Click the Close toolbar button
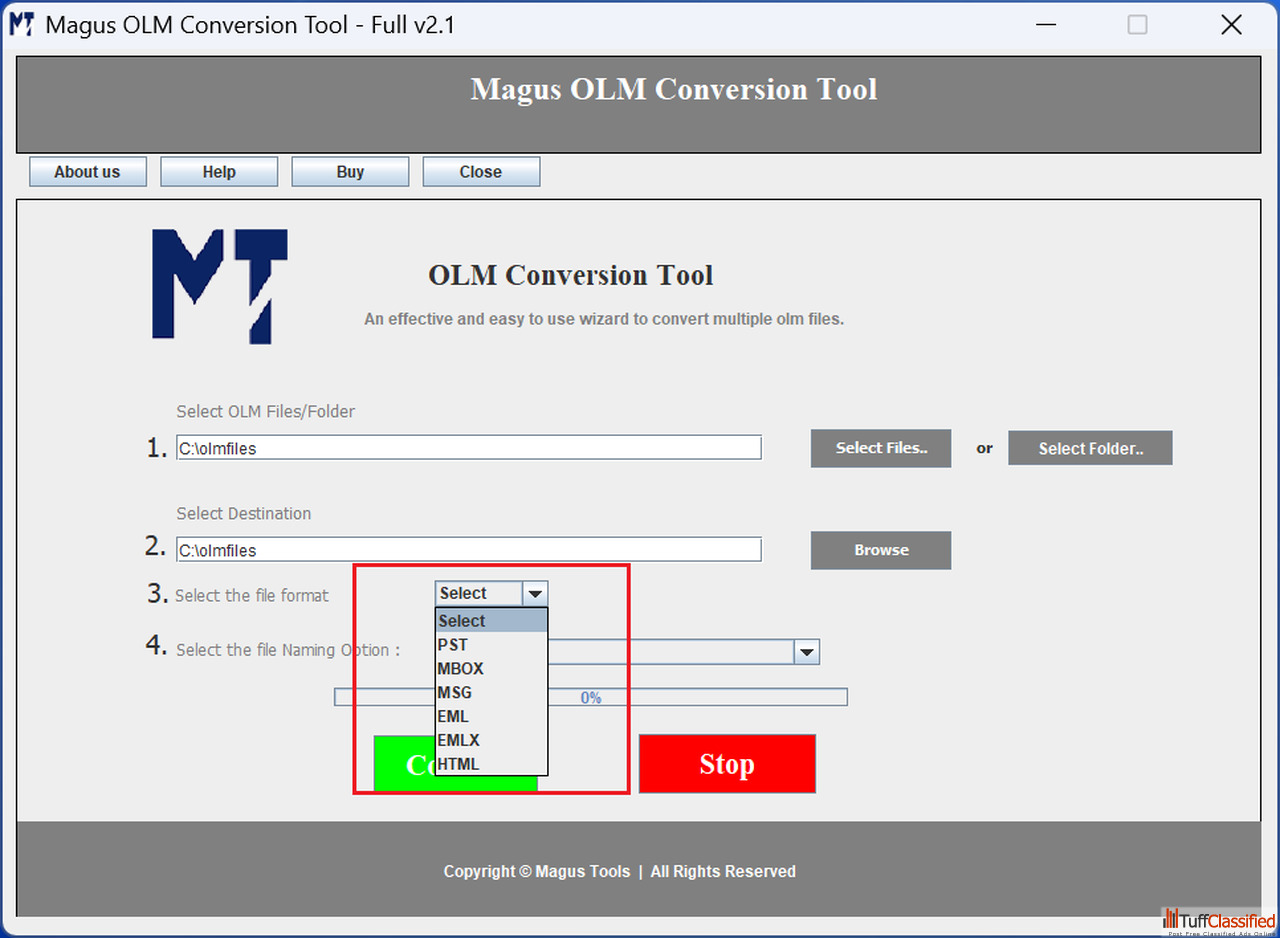Screen dimensions: 1280x939 [x=481, y=172]
